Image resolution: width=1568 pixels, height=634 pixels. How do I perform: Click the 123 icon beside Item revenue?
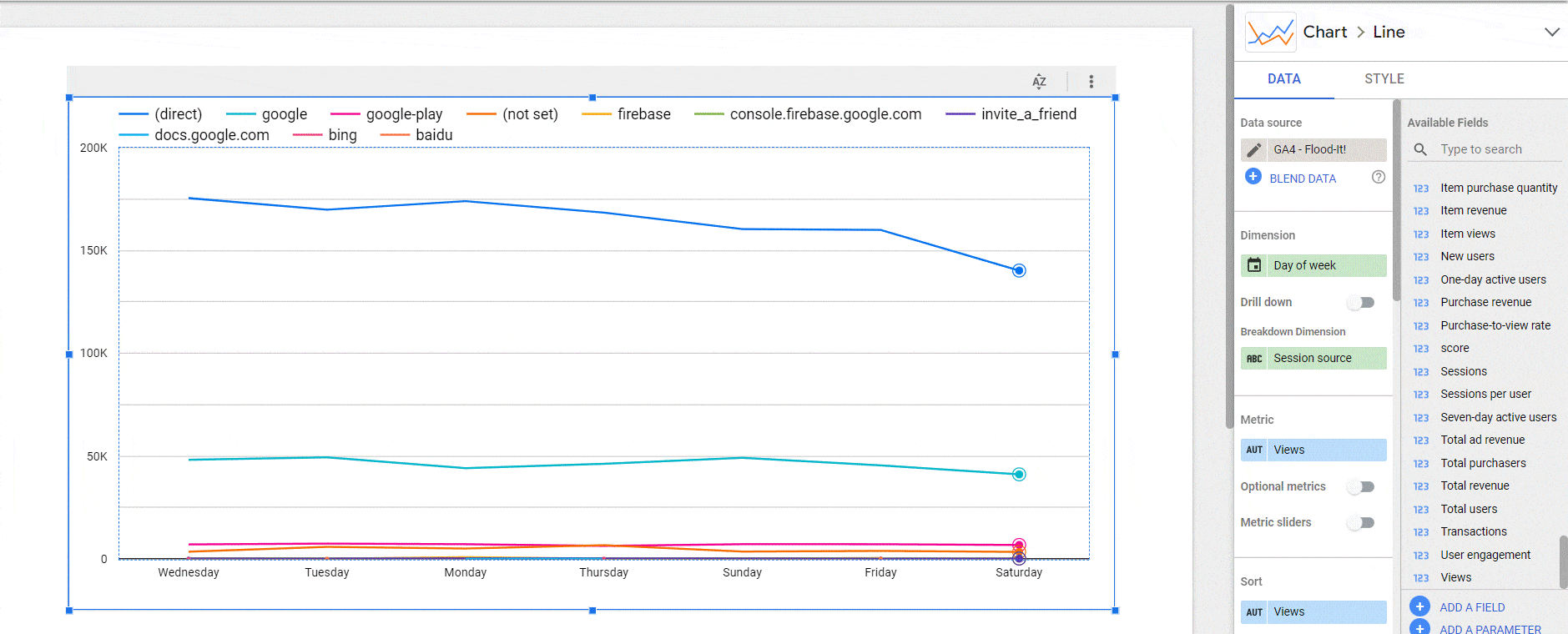coord(1421,211)
